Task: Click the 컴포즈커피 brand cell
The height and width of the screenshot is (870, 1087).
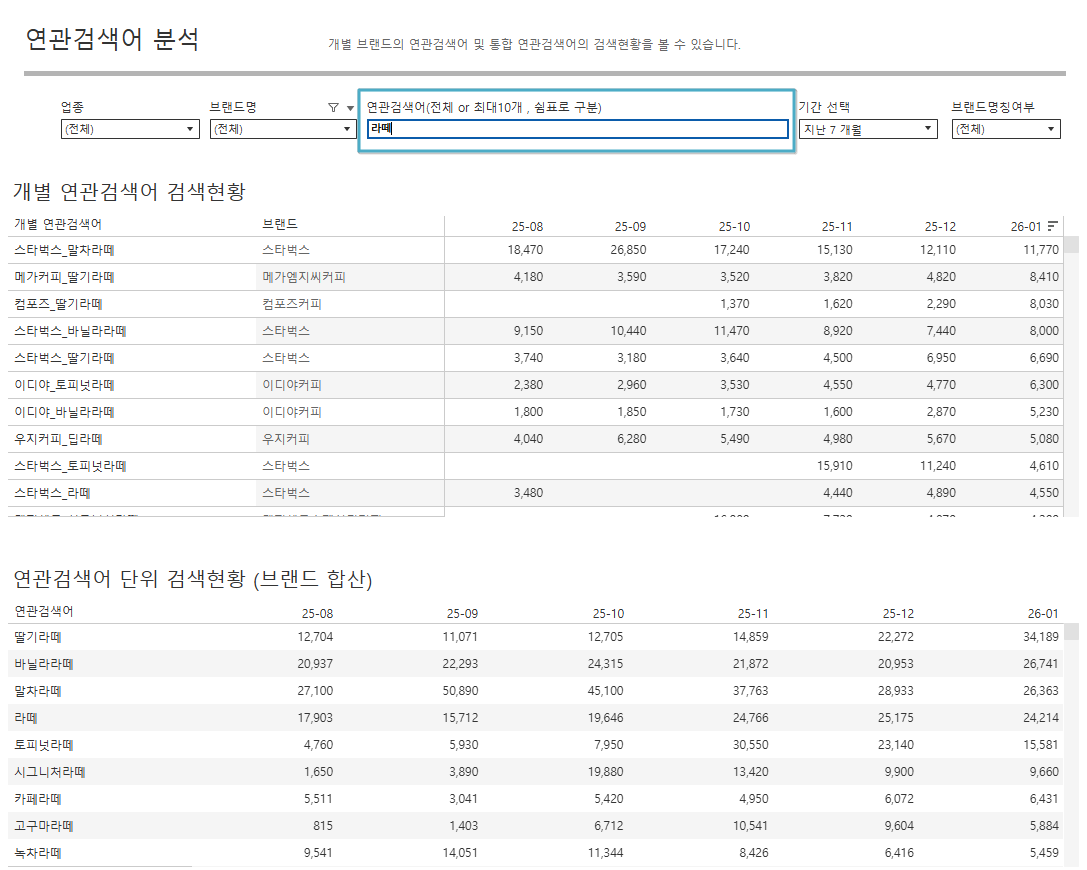Action: click(292, 304)
